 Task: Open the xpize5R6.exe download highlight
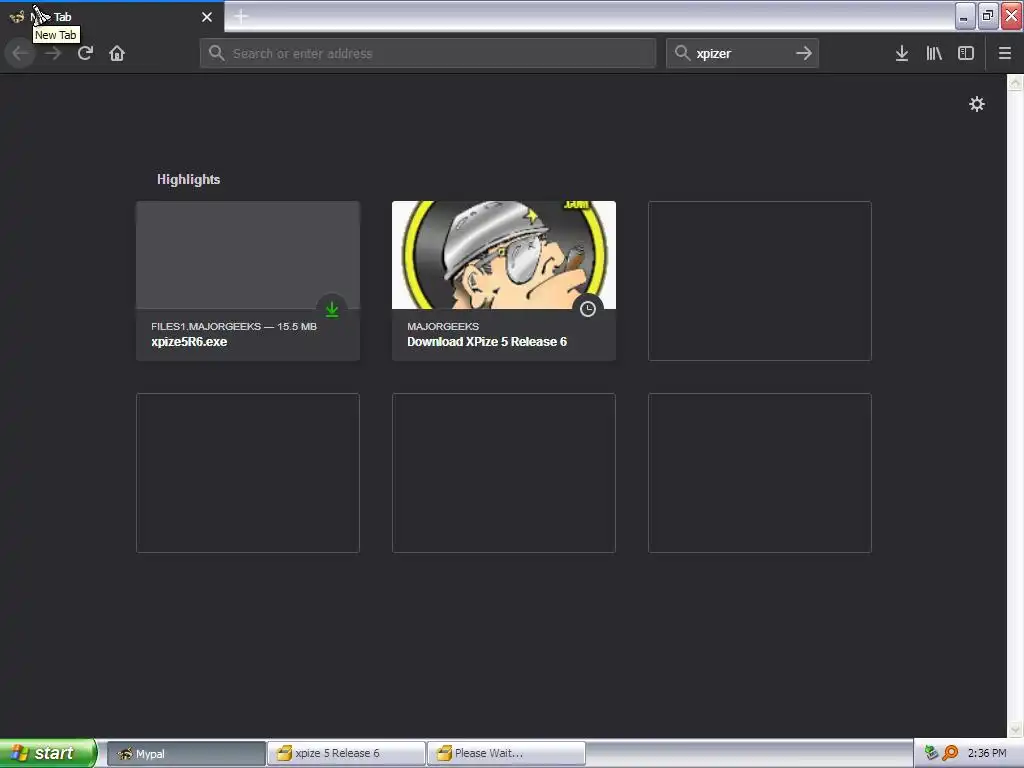248,281
